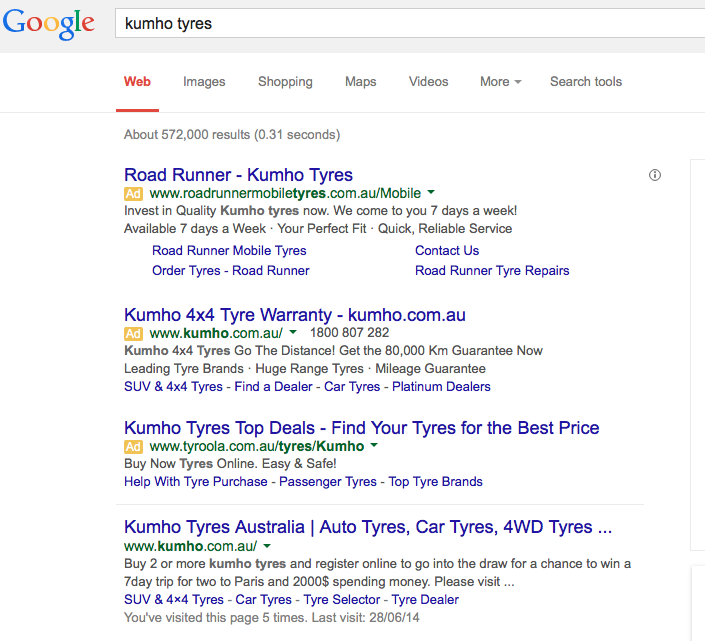Open Road Runner Tyre Repairs sitelink

[x=492, y=271]
